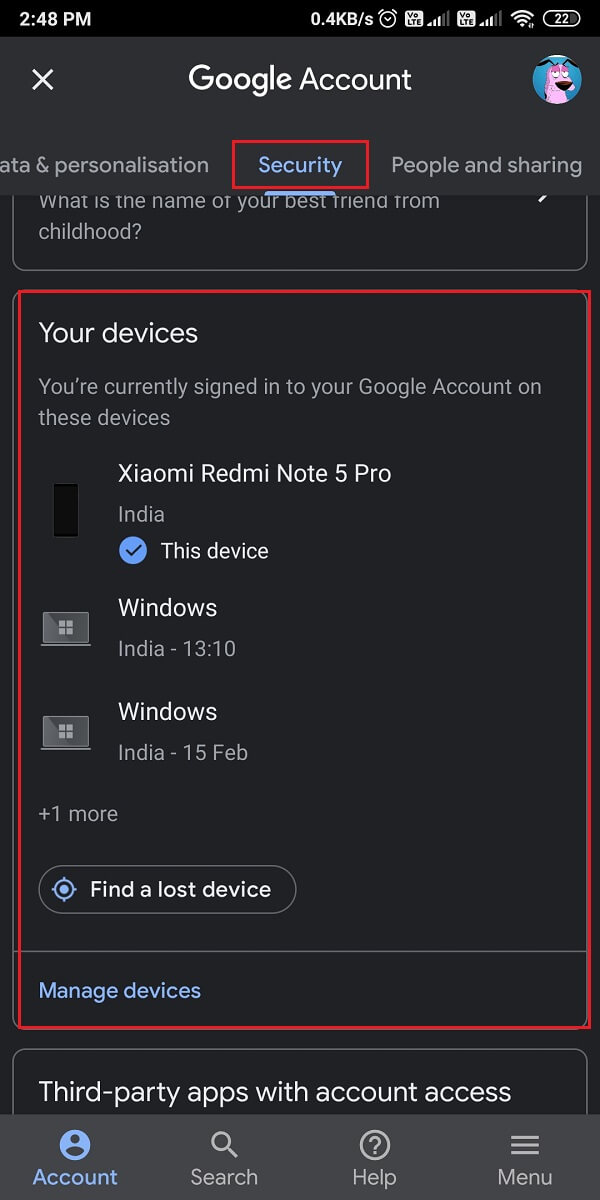Expand the +1 more devices entry

(78, 813)
